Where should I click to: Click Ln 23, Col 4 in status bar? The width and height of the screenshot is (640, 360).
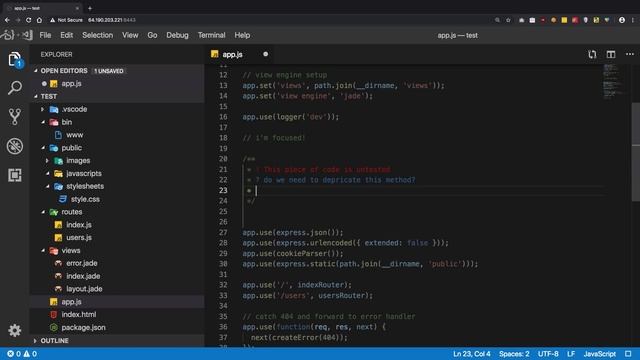click(x=471, y=354)
